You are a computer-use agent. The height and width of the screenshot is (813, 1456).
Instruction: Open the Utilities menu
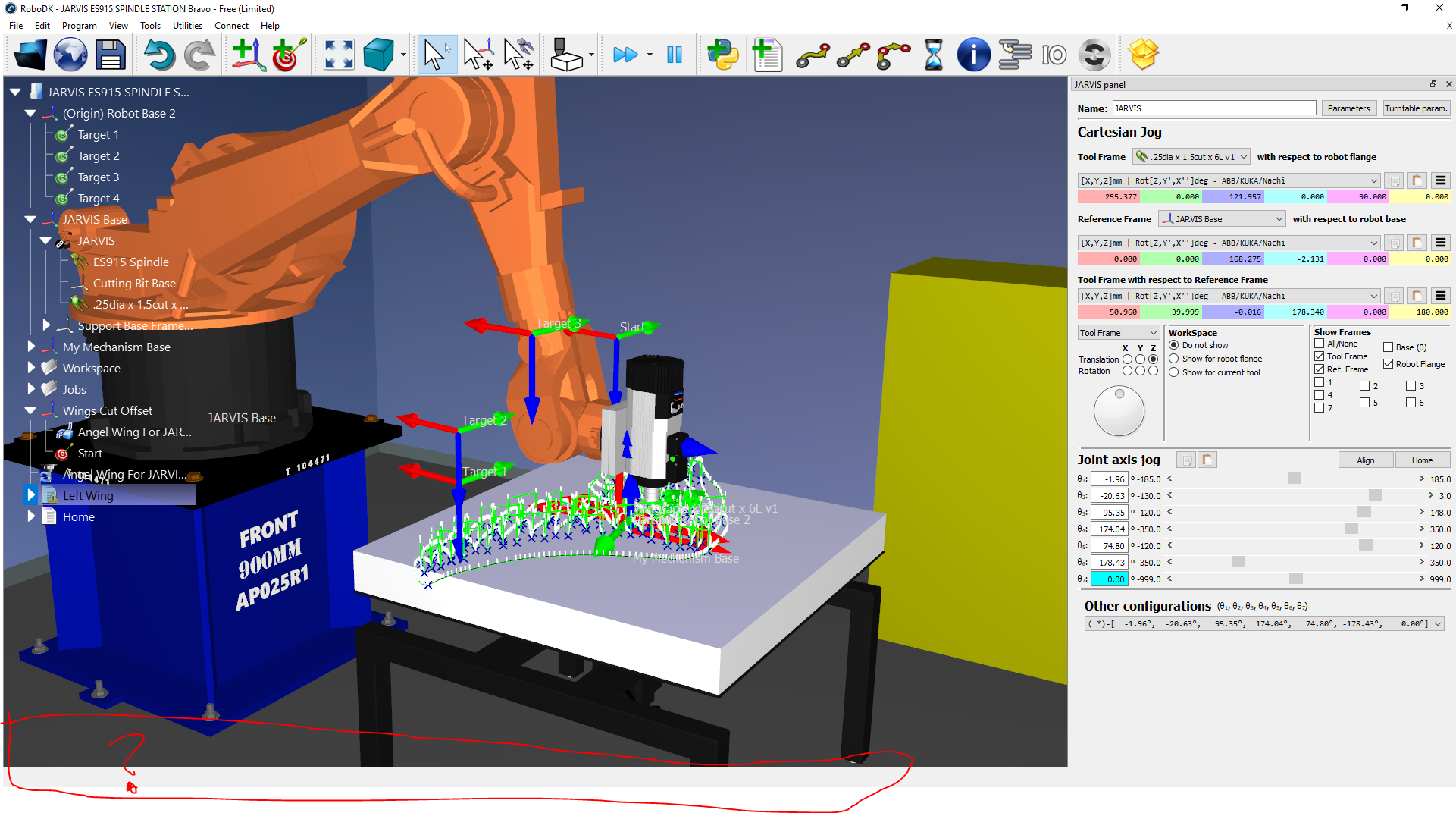pyautogui.click(x=187, y=26)
